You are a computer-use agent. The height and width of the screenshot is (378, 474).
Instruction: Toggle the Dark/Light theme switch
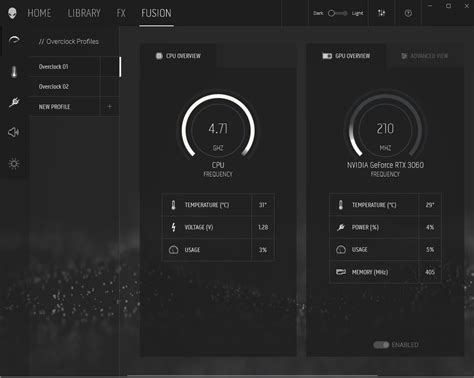(x=338, y=13)
